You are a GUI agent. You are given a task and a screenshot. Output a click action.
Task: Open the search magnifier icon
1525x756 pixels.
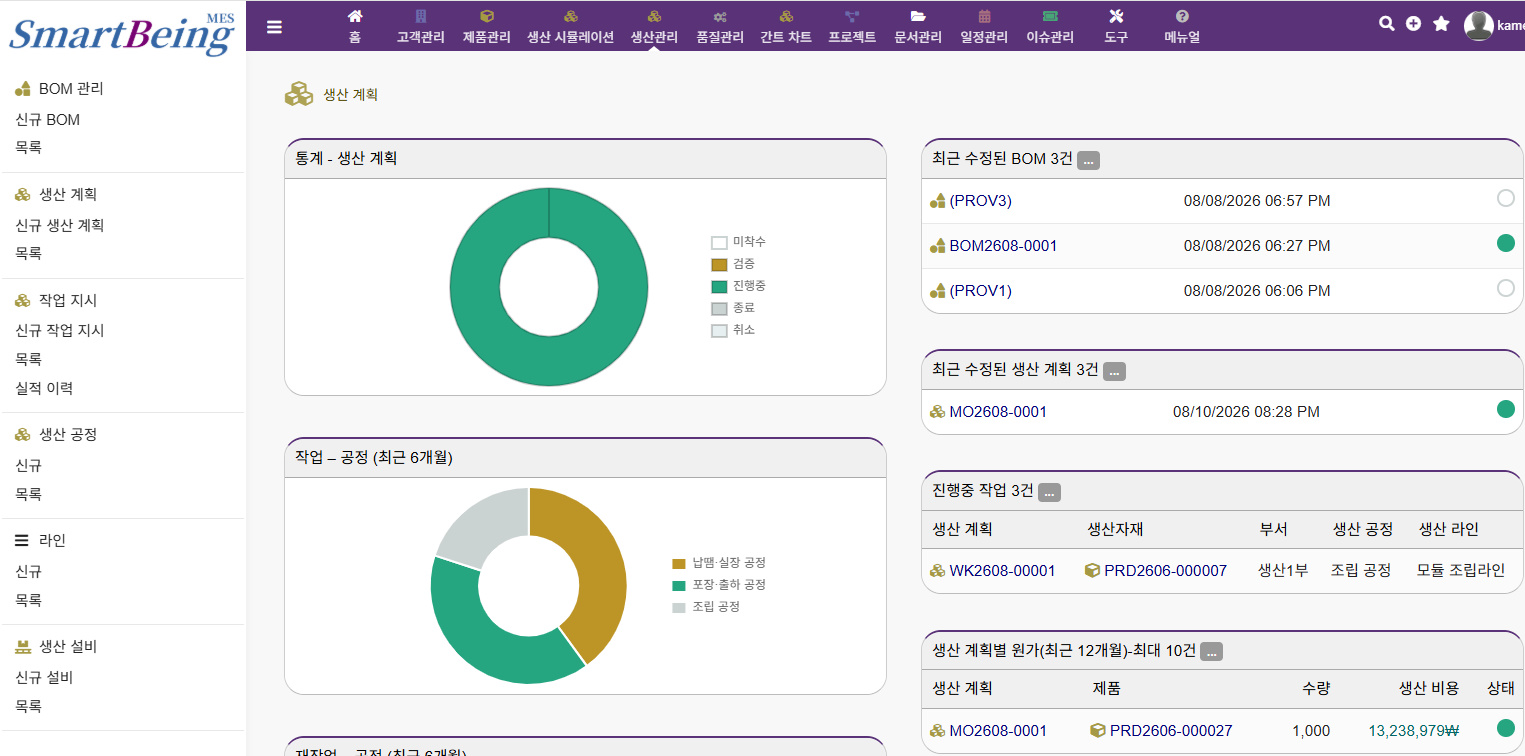tap(1386, 24)
